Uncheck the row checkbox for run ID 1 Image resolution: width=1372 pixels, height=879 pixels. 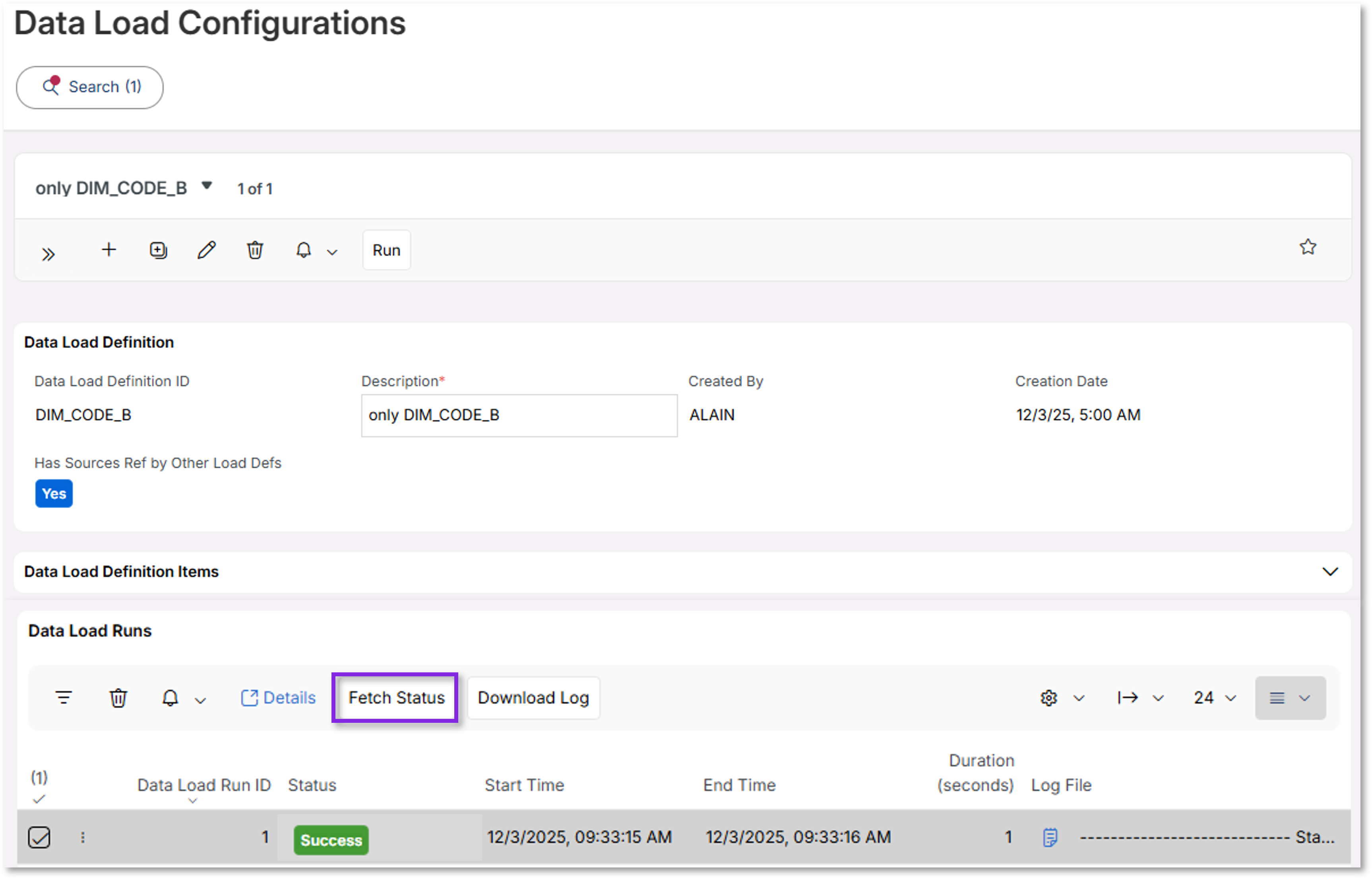point(39,837)
